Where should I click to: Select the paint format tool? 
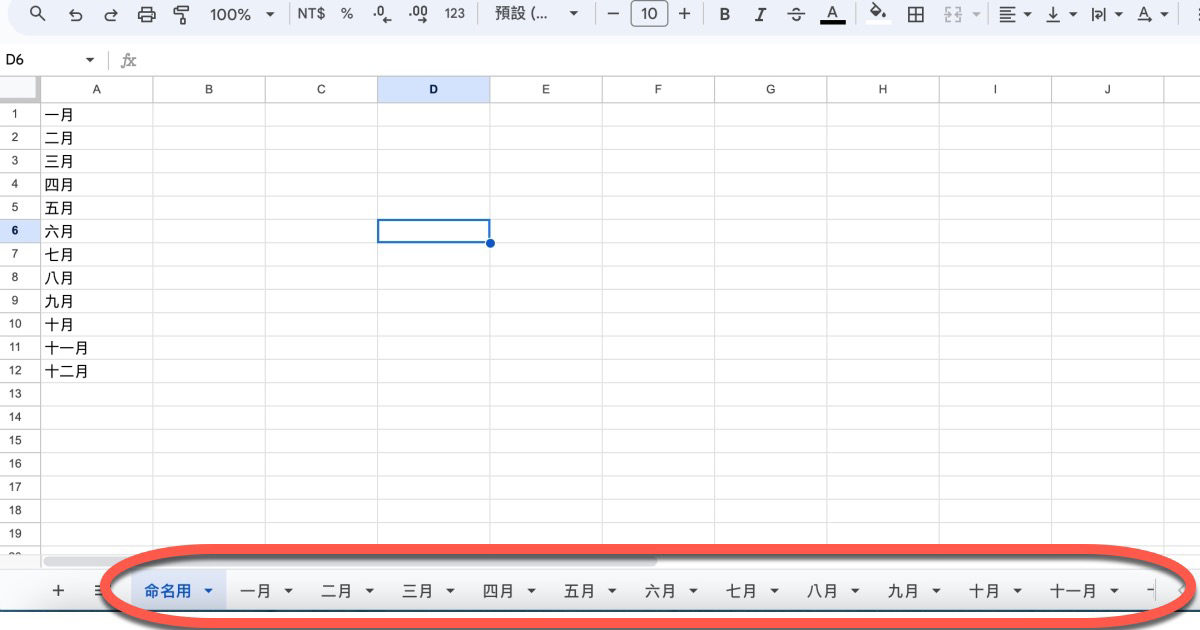click(181, 14)
